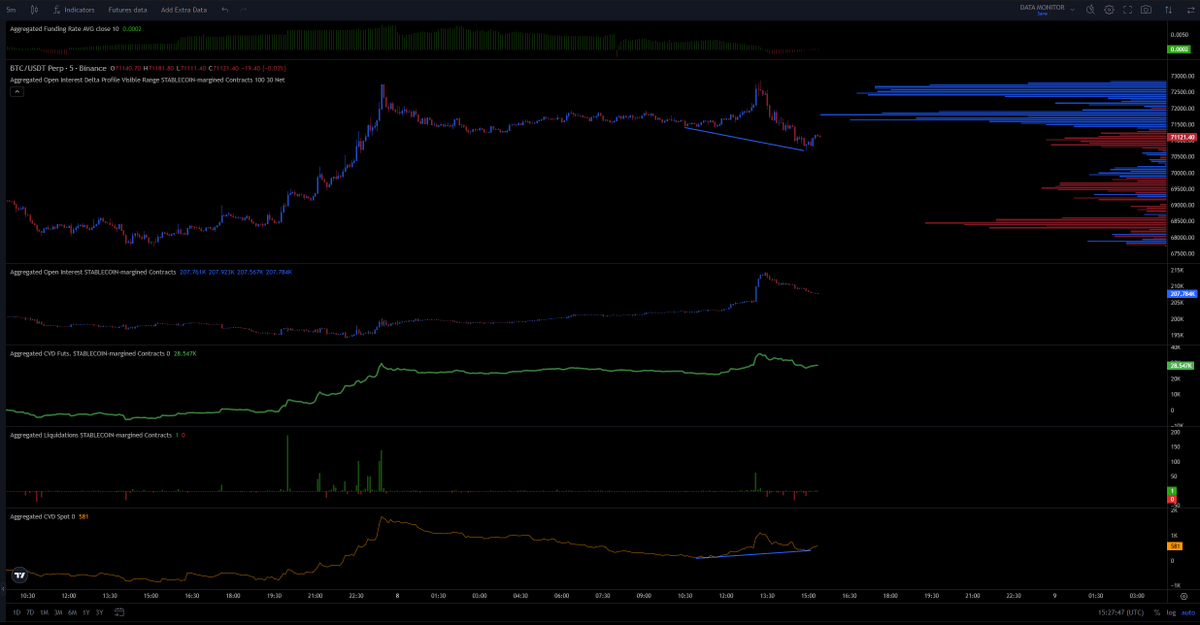Viewport: 1200px width, 625px height.
Task: Select the 1D date range
Action: click(x=16, y=612)
